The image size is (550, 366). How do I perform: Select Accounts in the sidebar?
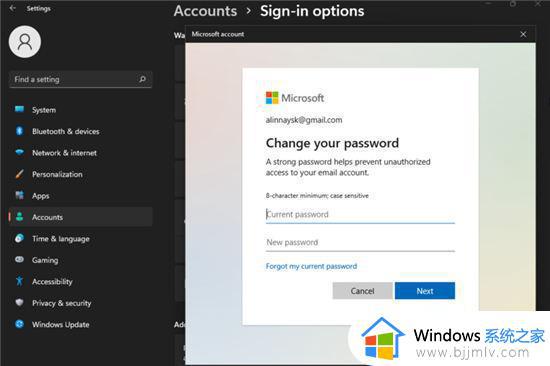coord(81,217)
